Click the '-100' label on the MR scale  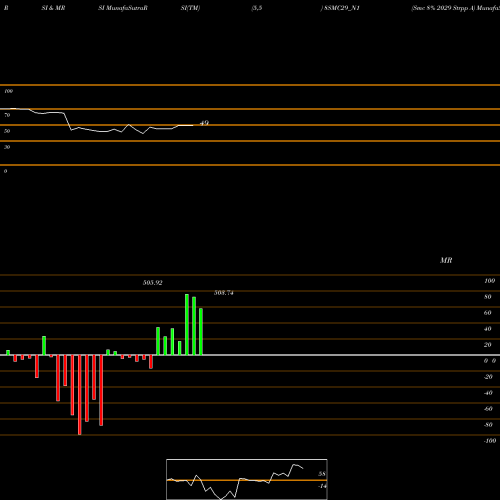[x=490, y=441]
